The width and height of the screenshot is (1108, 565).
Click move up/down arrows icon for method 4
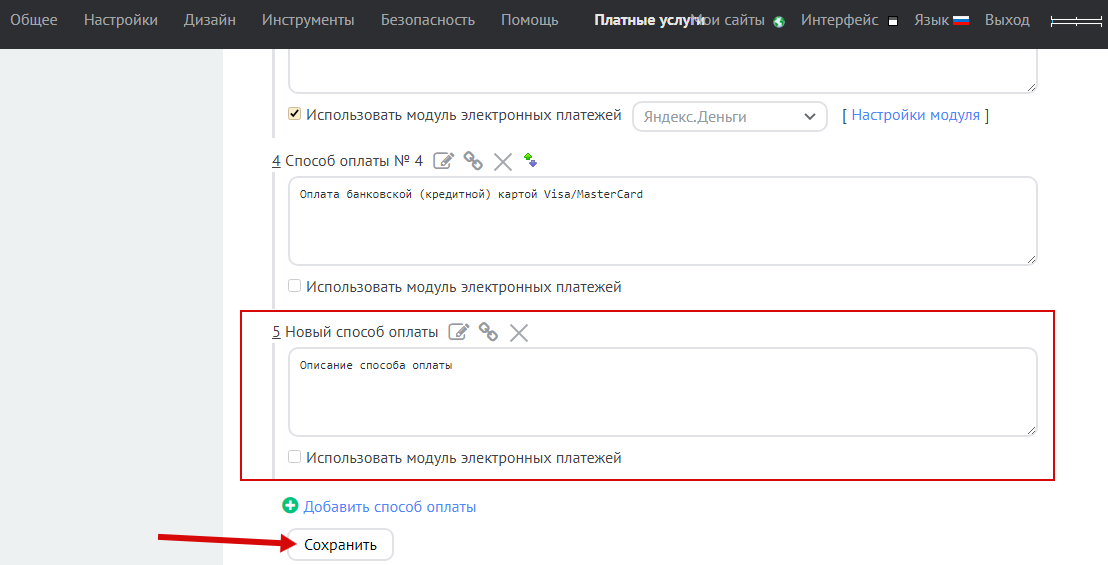[530, 160]
